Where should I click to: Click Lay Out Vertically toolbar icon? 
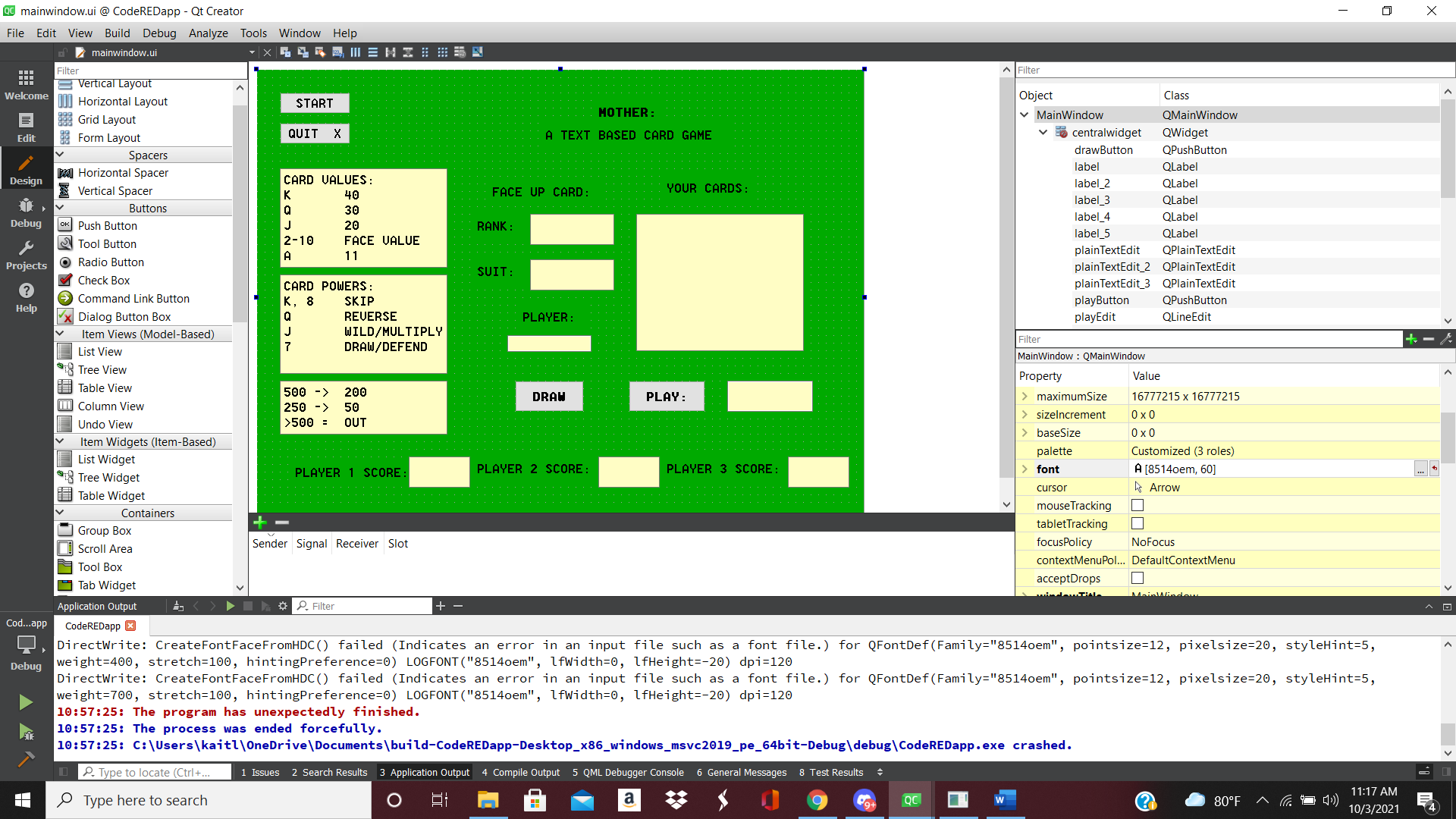point(372,52)
